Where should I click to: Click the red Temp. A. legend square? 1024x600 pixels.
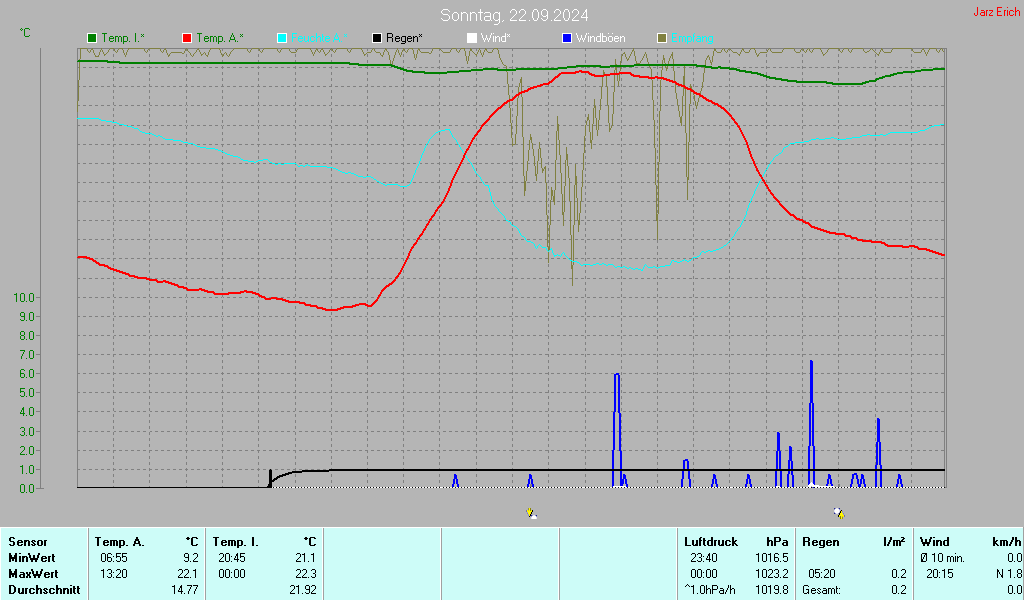click(187, 38)
